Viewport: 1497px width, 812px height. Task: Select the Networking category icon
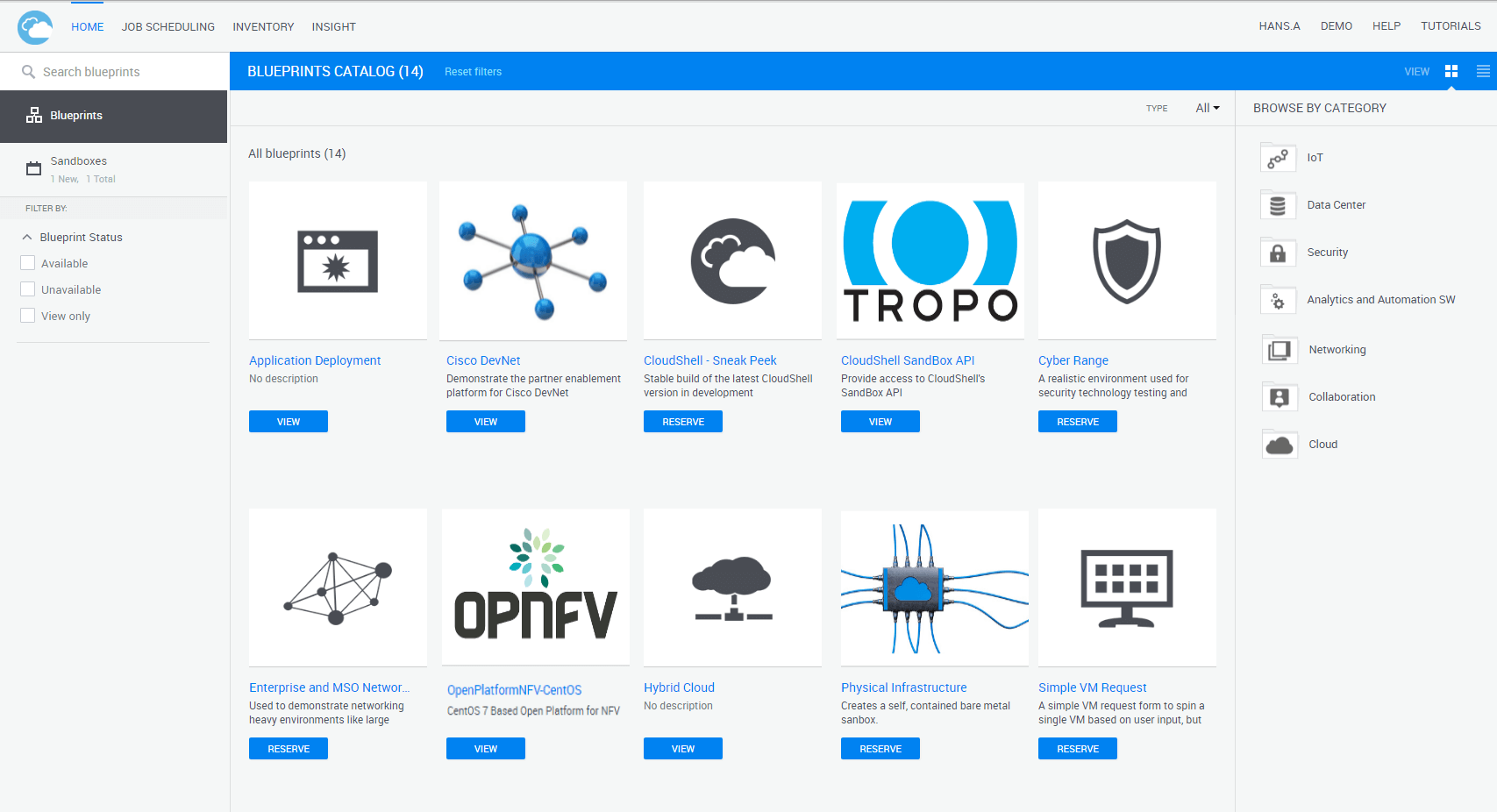click(x=1280, y=350)
